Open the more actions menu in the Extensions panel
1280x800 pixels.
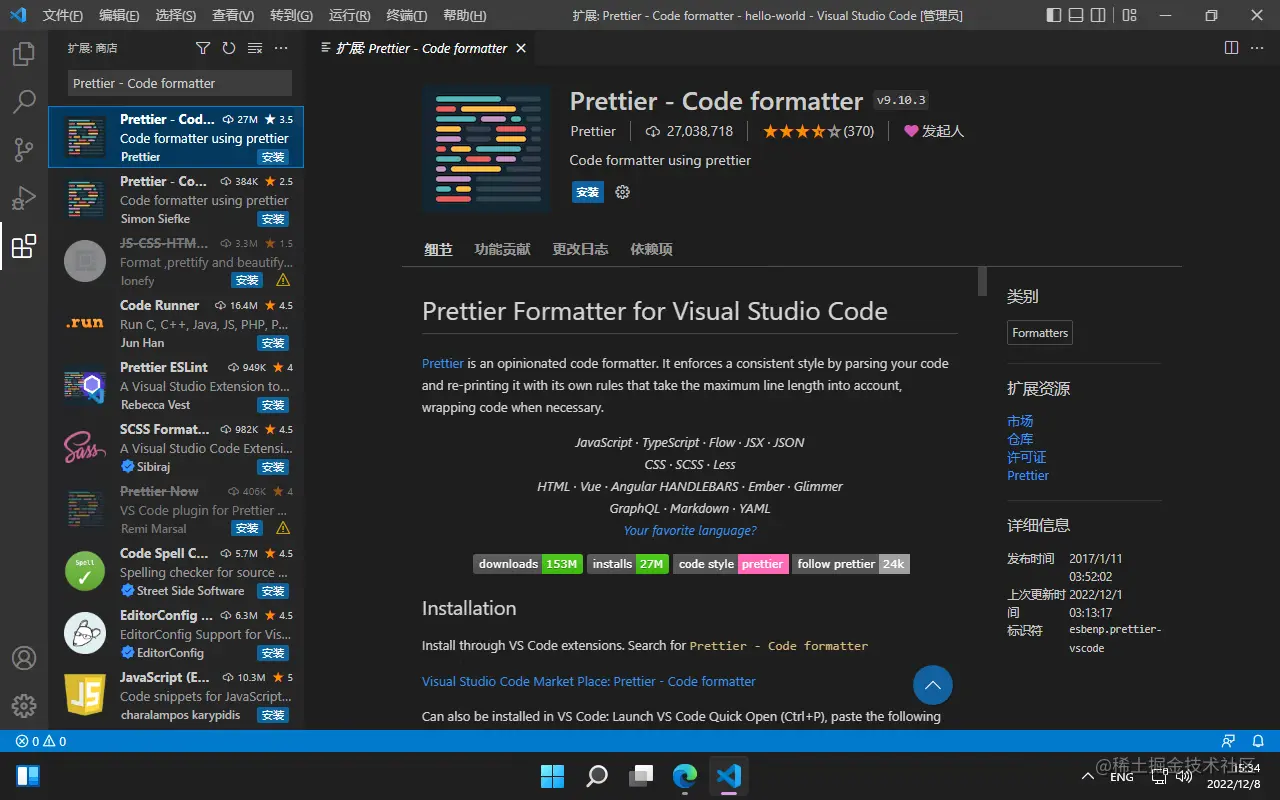(x=280, y=48)
